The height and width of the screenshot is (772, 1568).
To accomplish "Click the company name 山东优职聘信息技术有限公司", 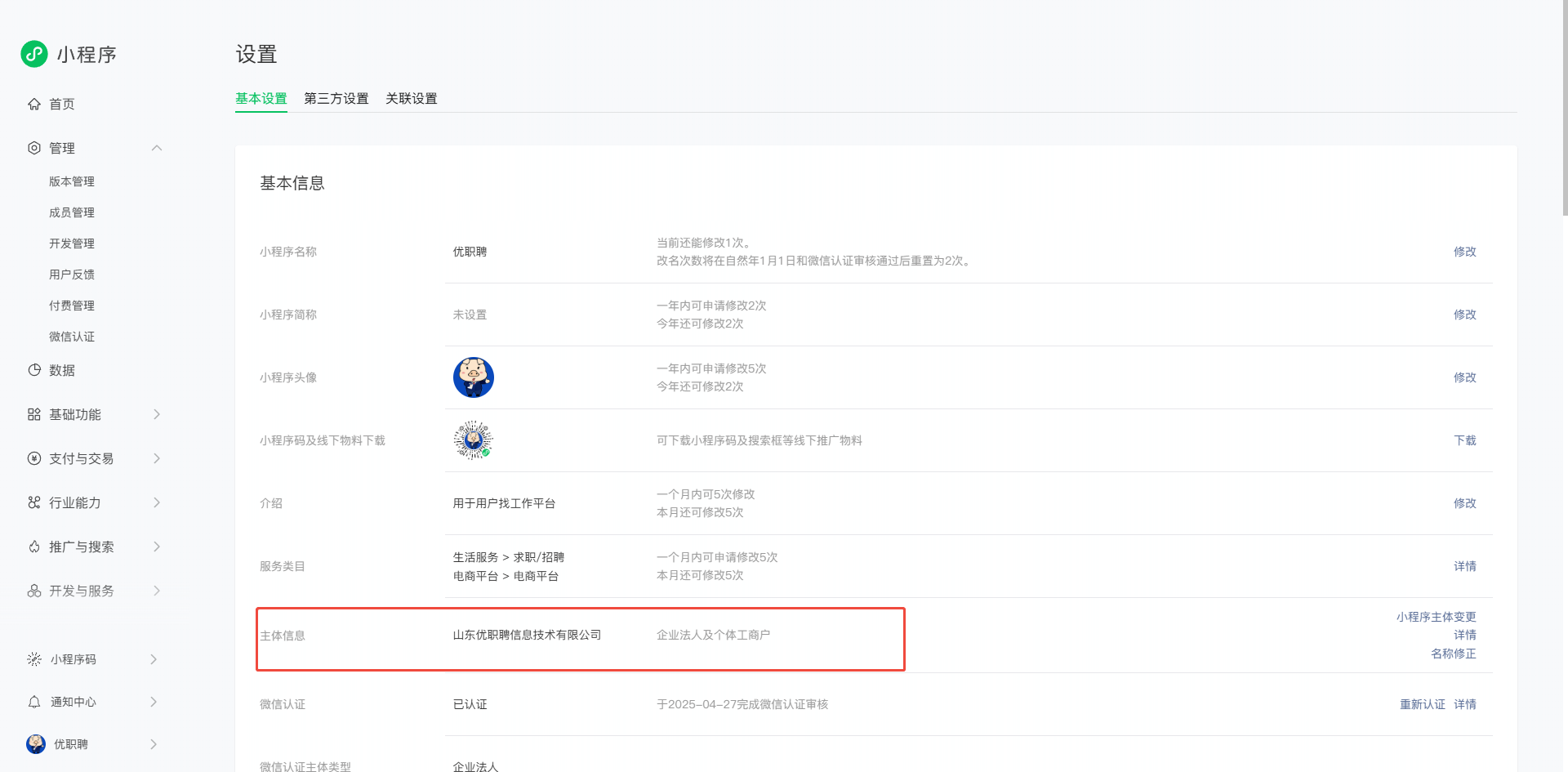I will coord(528,635).
